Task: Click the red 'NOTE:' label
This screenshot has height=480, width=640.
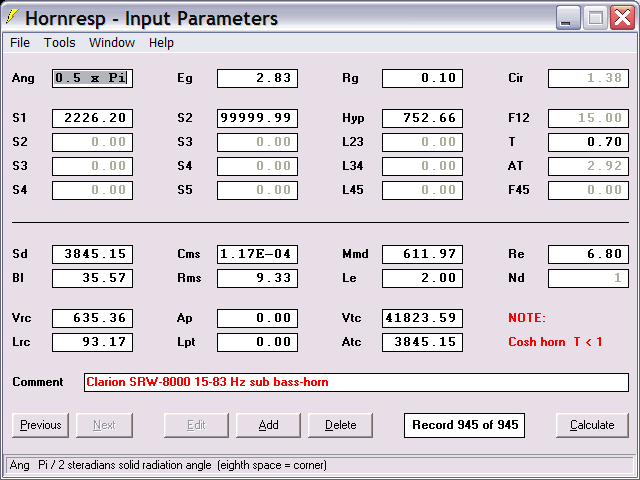Action: coord(527,318)
